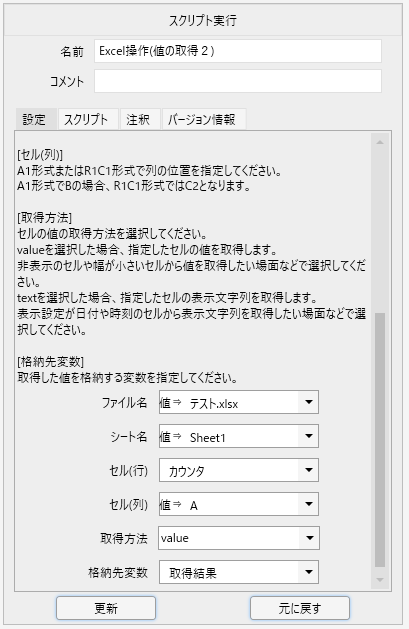Expand the 格納先変数 dropdown arrow

[308, 572]
